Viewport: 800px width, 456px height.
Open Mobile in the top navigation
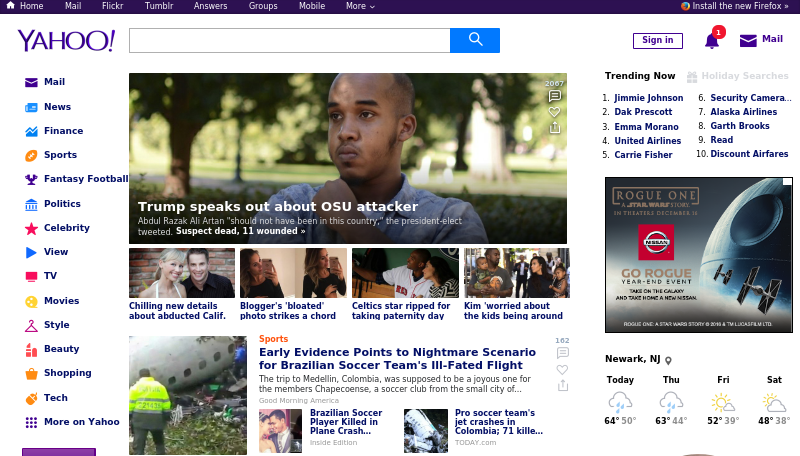point(312,6)
